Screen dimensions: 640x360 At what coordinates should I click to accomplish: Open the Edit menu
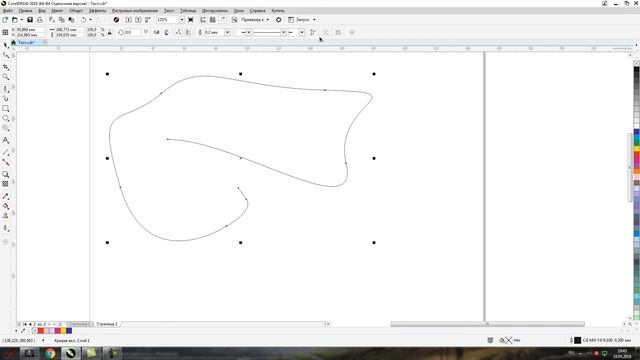[x=26, y=11]
